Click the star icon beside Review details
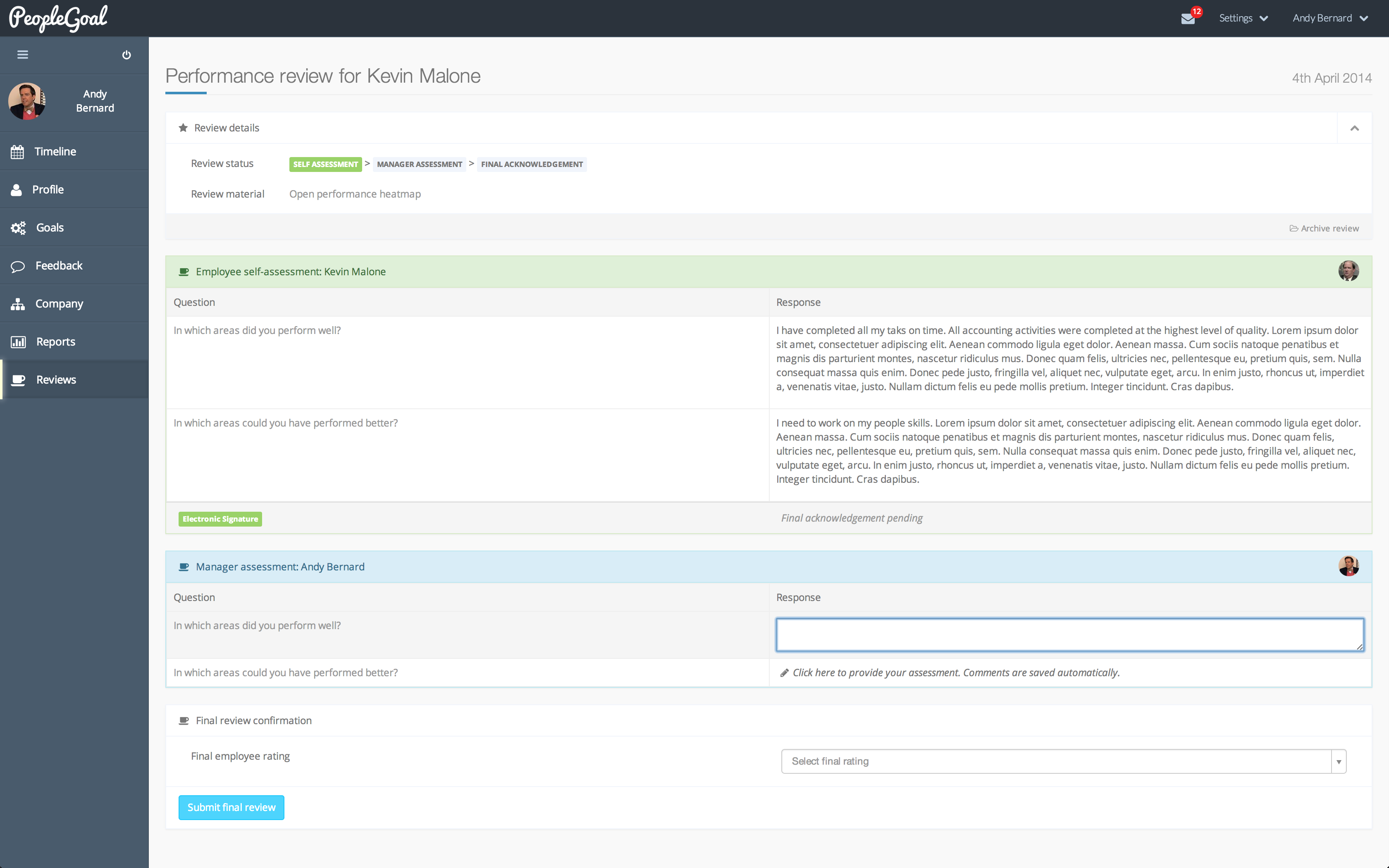The height and width of the screenshot is (868, 1389). [183, 127]
